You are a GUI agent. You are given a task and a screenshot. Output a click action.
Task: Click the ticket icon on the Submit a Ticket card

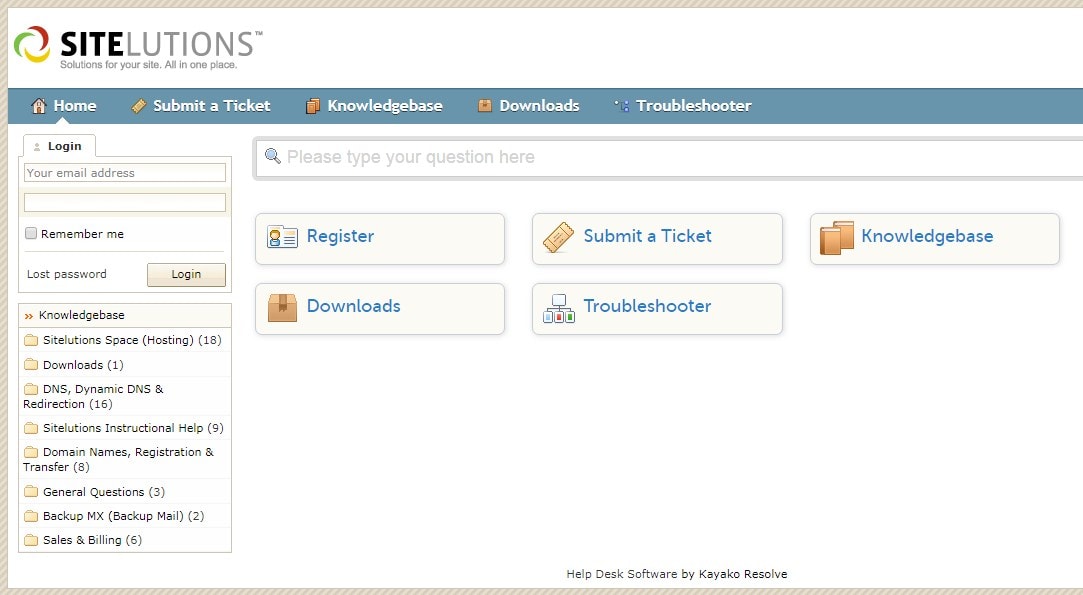558,237
